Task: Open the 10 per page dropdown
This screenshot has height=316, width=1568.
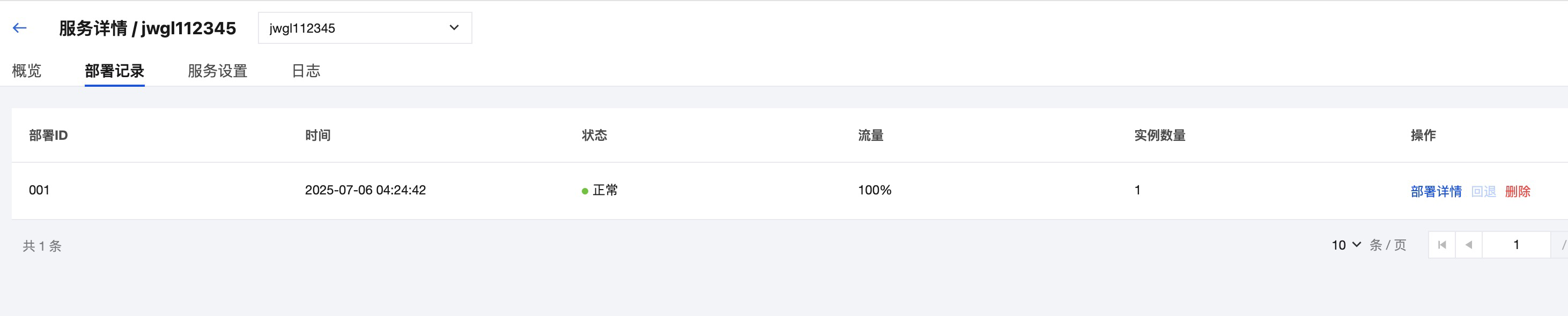Action: pyautogui.click(x=1346, y=245)
